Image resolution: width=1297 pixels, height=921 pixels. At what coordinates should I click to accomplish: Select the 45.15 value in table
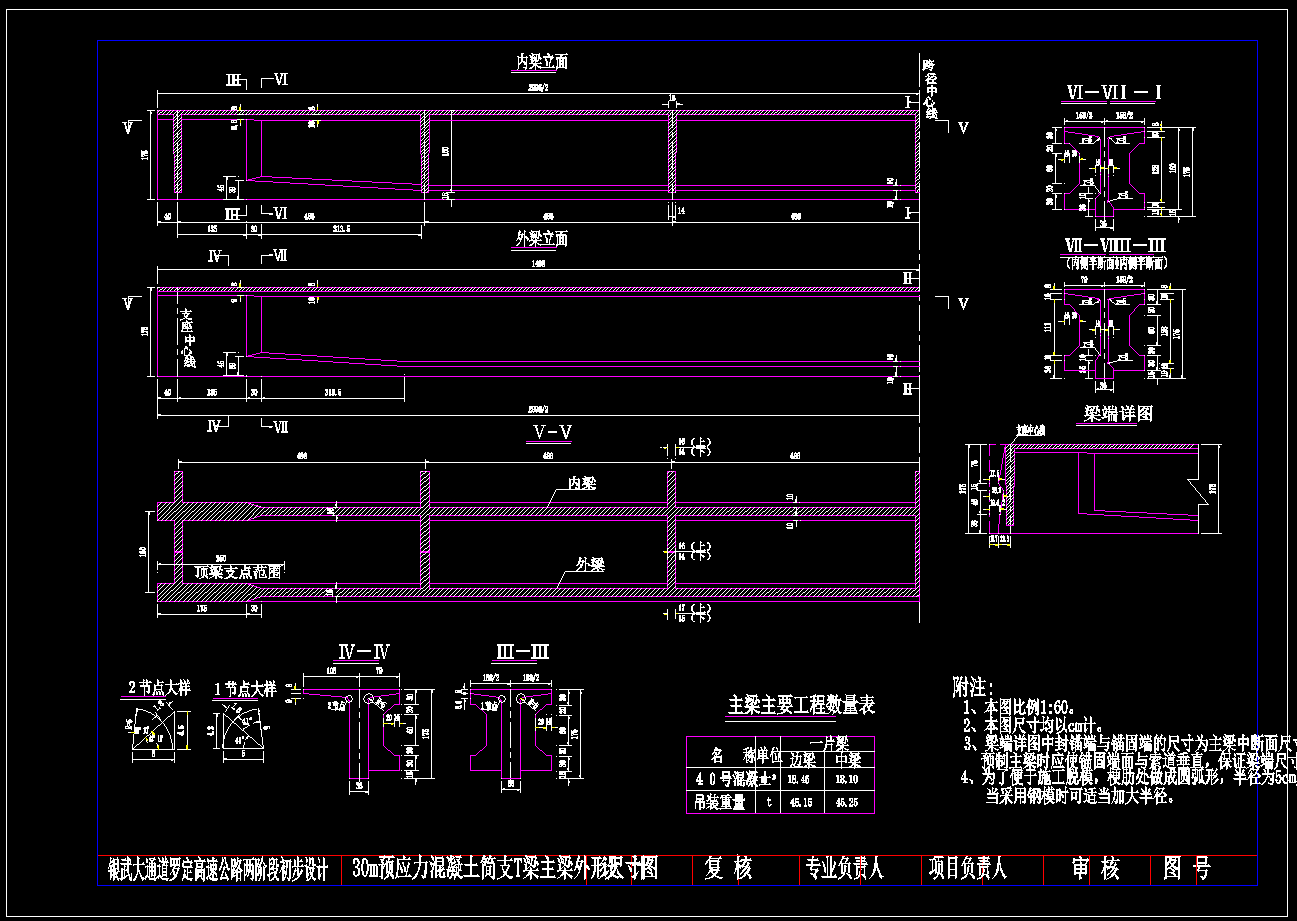800,801
